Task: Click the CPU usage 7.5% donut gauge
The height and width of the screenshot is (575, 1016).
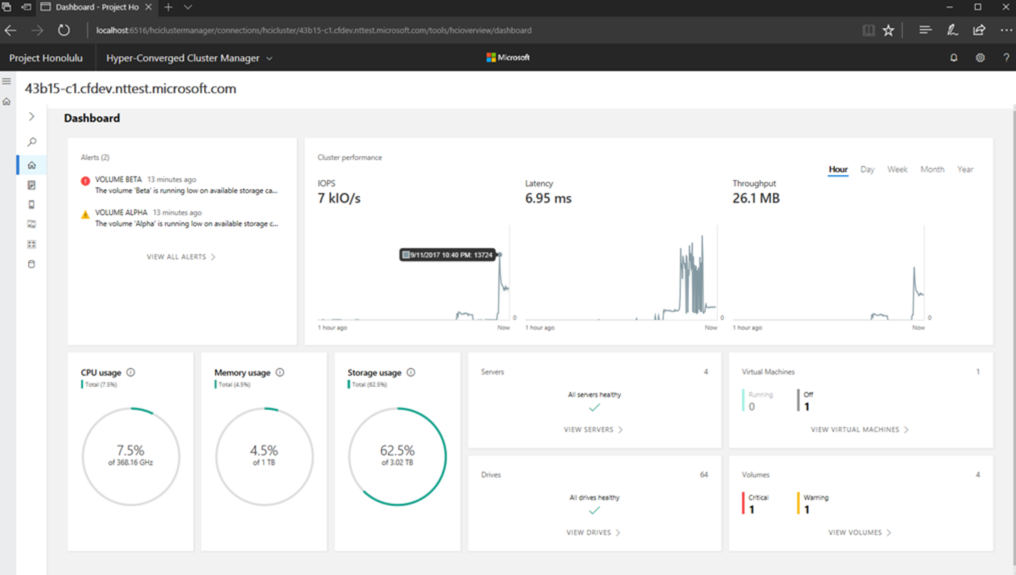Action: click(131, 456)
